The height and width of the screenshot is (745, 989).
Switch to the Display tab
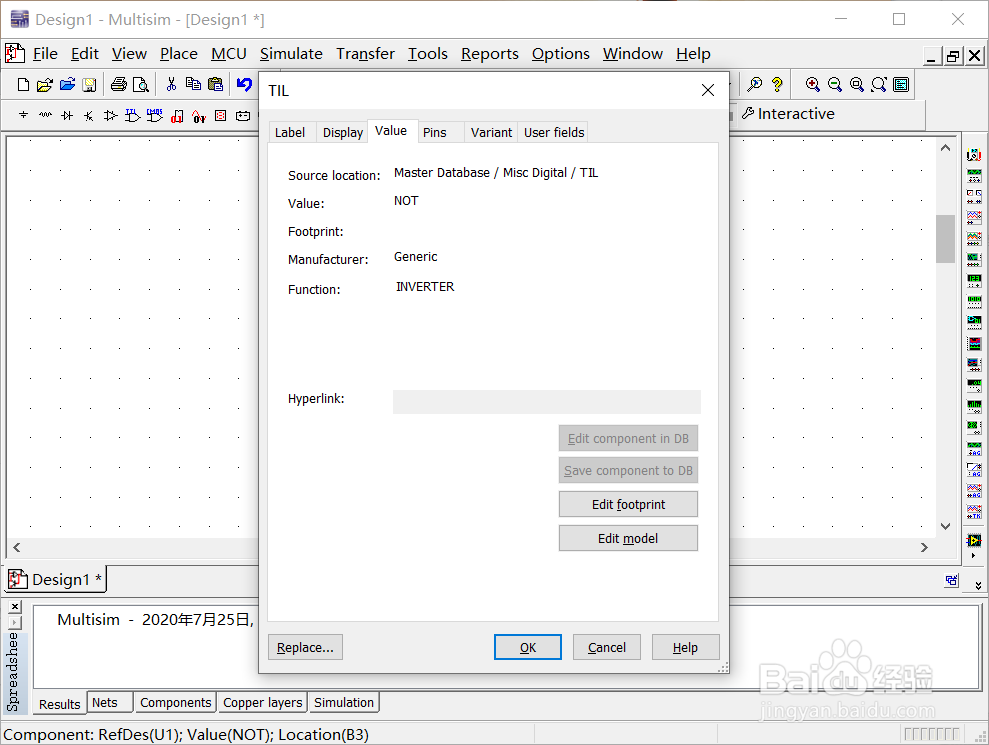click(342, 132)
